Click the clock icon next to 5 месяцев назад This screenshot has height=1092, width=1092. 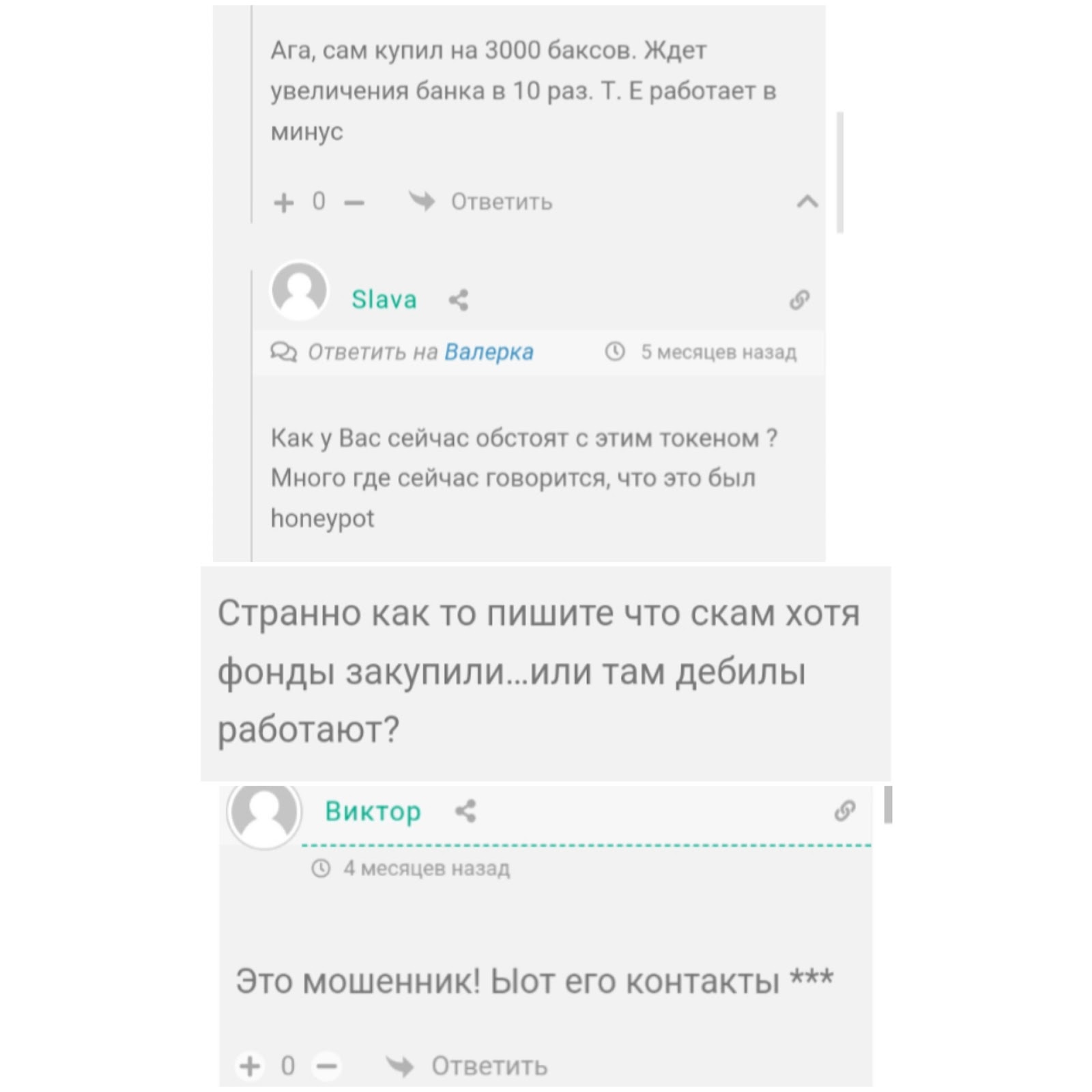point(615,351)
